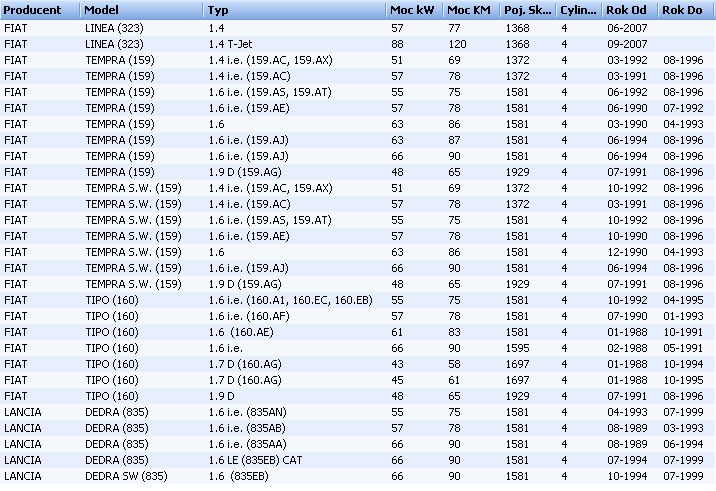Click 02-1988 start date in TIPO row
Viewport: 716px width, 491px height.
pos(627,348)
